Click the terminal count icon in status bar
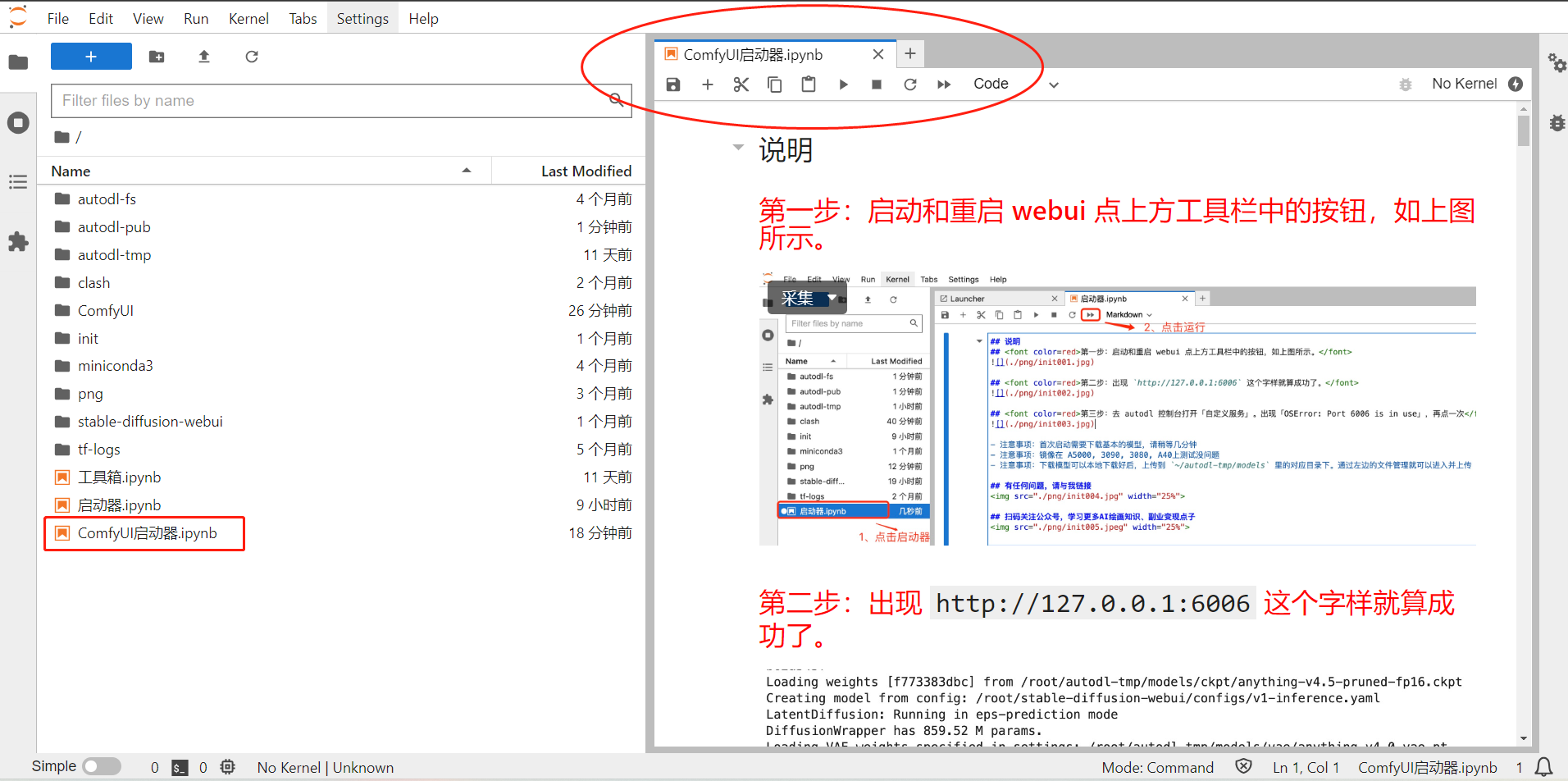The height and width of the screenshot is (781, 1568). (180, 767)
